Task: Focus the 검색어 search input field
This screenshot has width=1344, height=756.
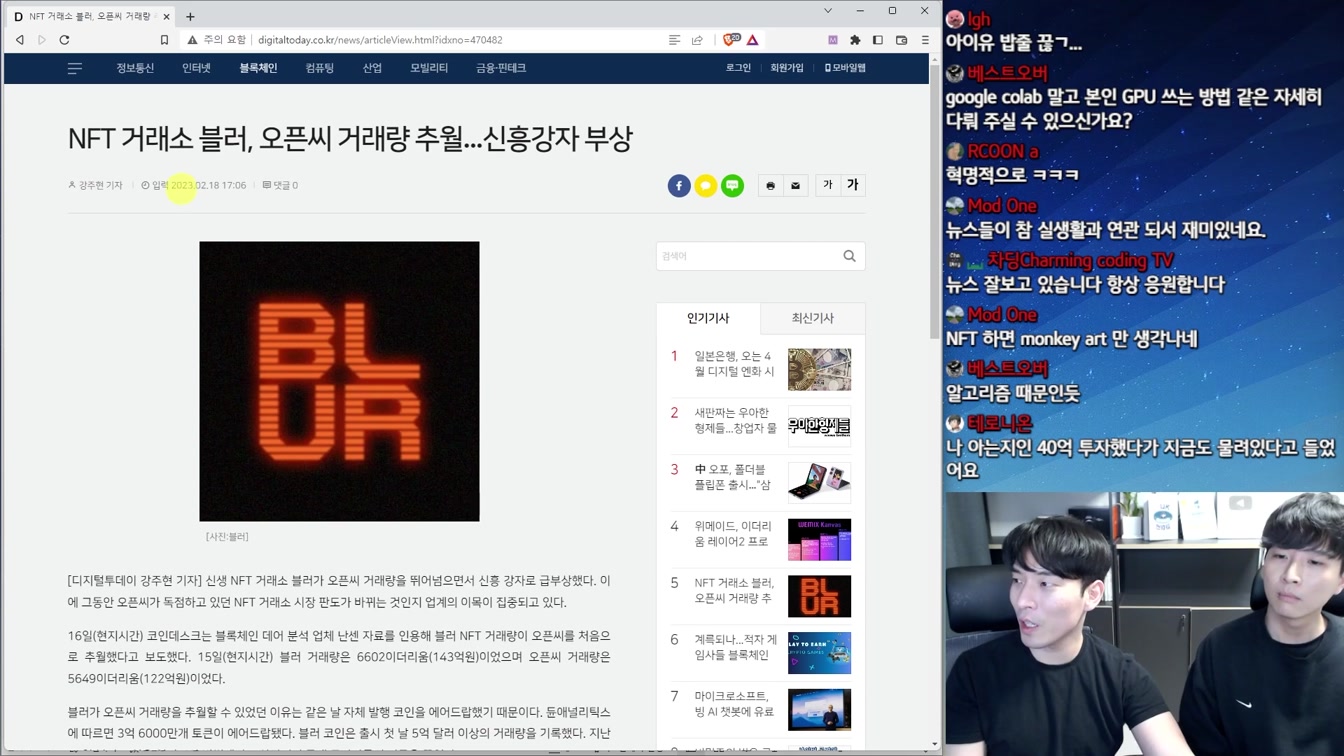Action: 748,256
